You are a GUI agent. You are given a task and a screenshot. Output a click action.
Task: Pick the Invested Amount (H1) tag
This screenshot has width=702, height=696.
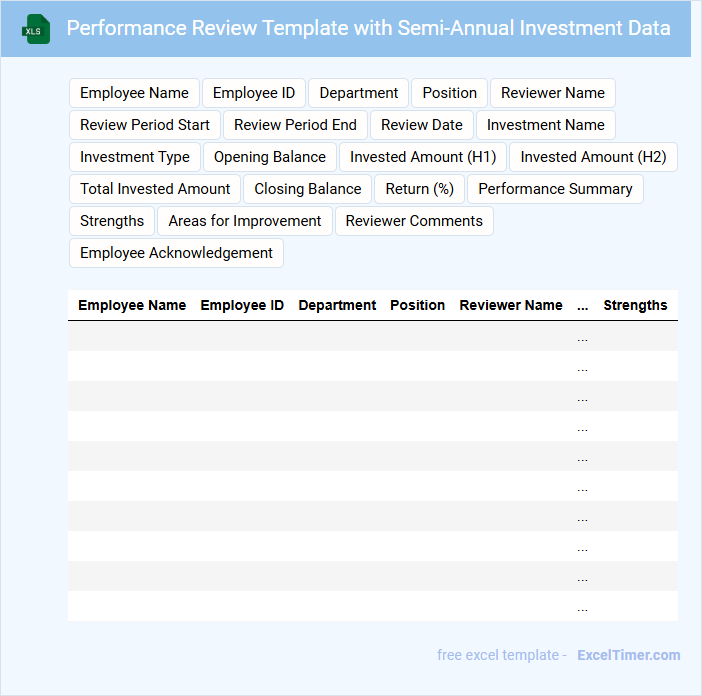[x=423, y=157]
